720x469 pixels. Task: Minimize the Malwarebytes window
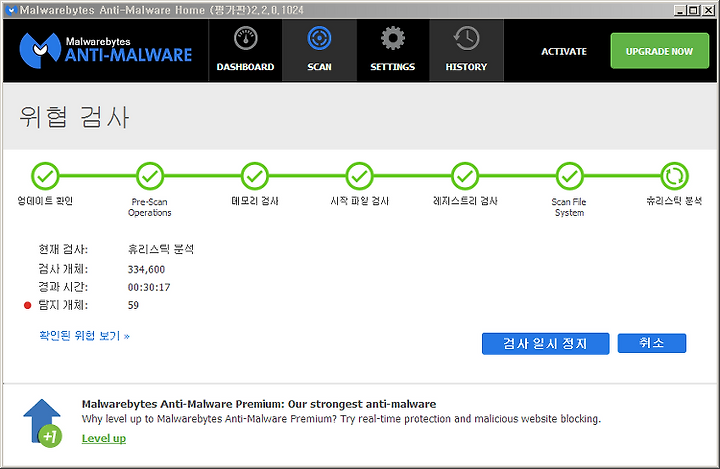tap(681, 10)
